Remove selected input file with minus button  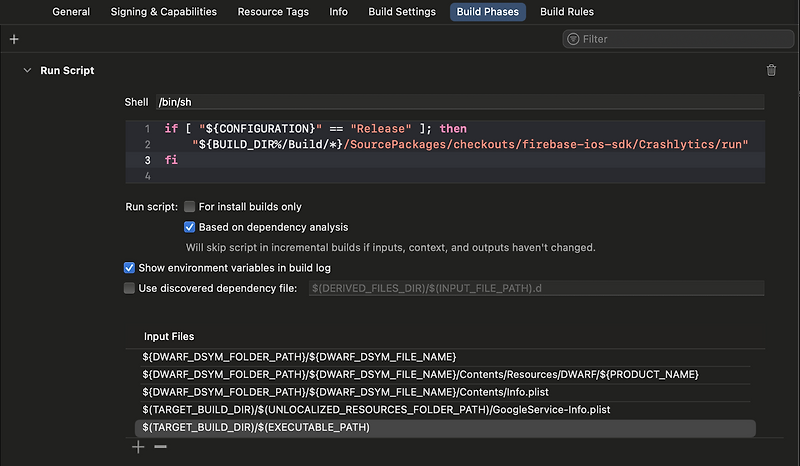point(160,447)
